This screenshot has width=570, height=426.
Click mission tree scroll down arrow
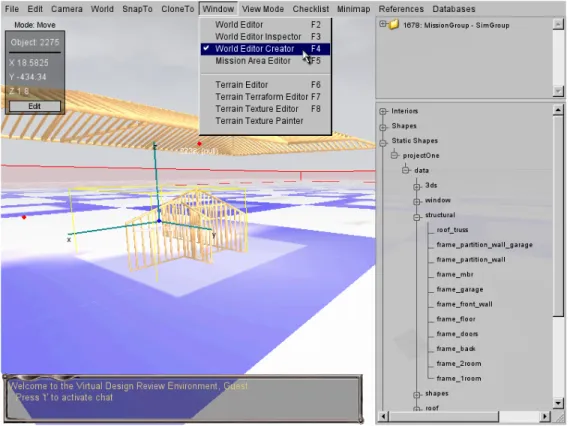pyautogui.click(x=558, y=91)
